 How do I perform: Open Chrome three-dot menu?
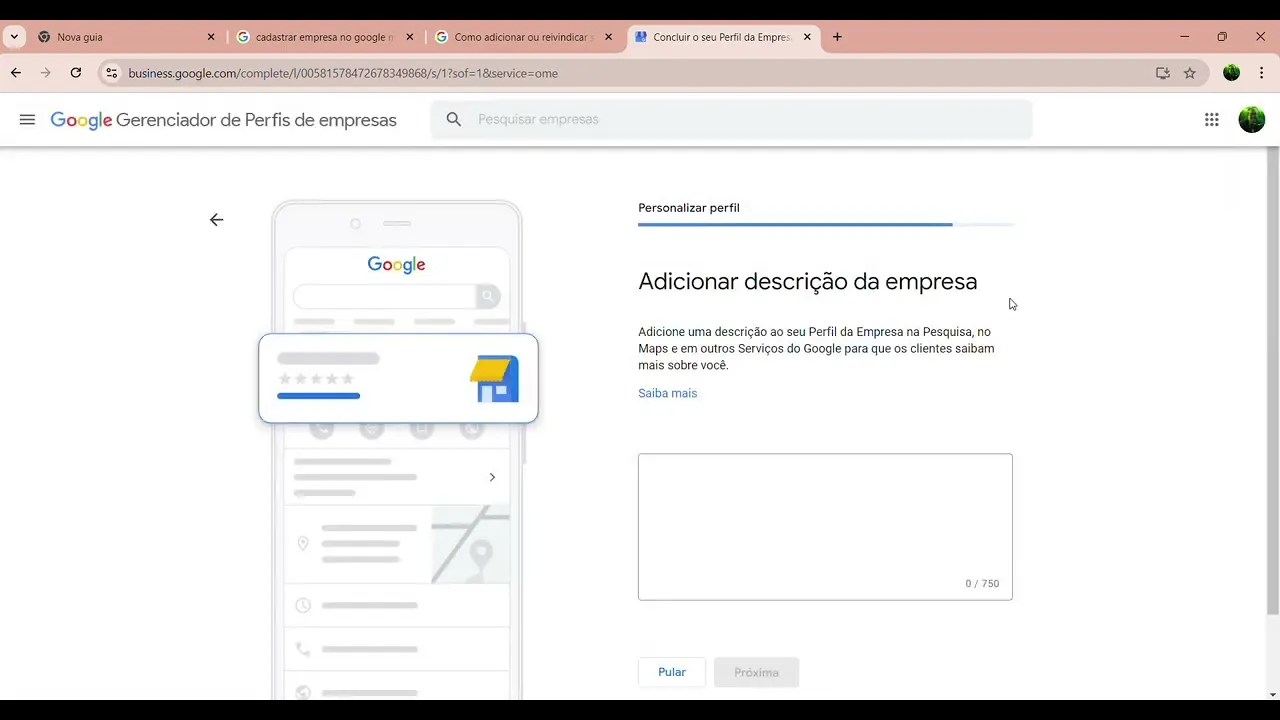[1261, 73]
